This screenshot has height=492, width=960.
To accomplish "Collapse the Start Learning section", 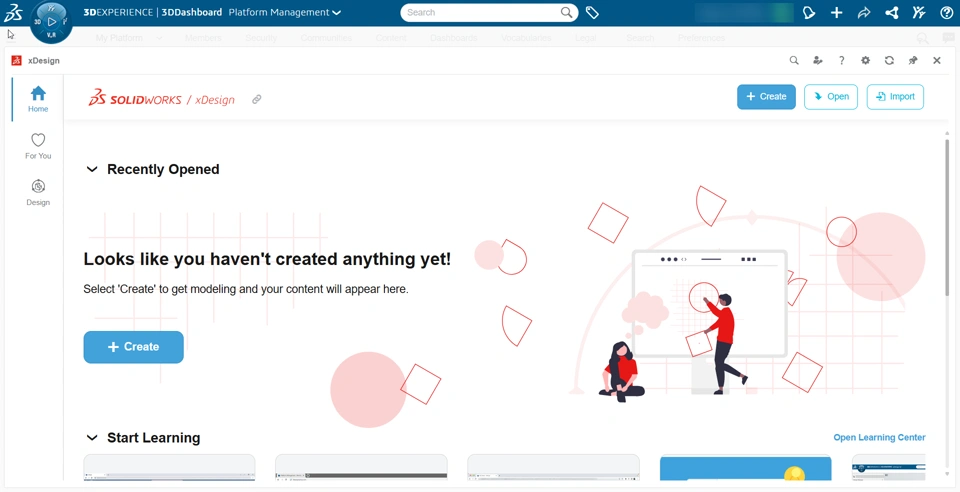I will click(92, 438).
